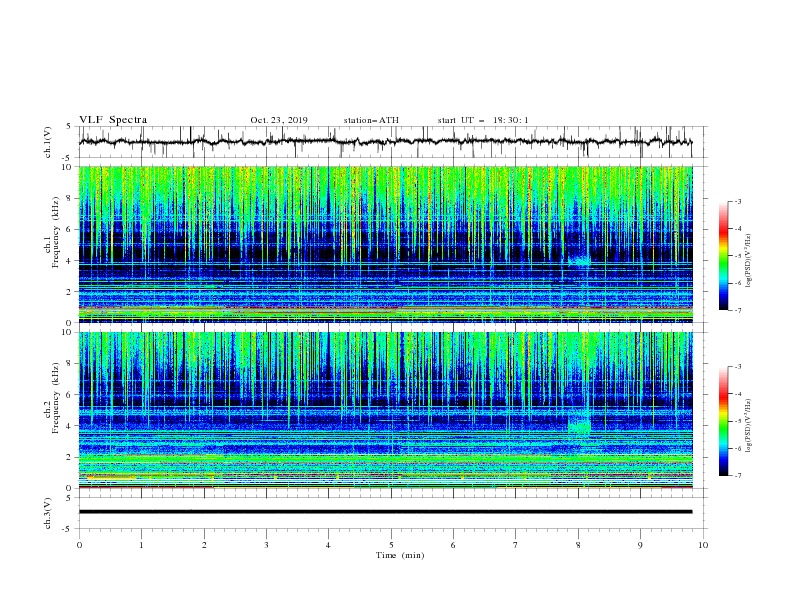The width and height of the screenshot is (792, 612).
Task: Click the "4" kHz tick of ch.2 spectrogram
Action: 70,426
